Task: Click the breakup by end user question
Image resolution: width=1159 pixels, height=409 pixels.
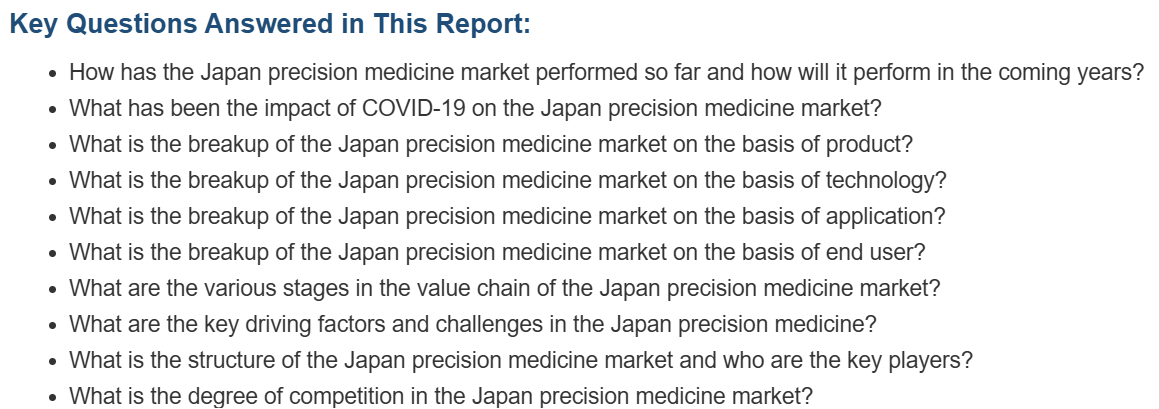Action: tap(497, 252)
